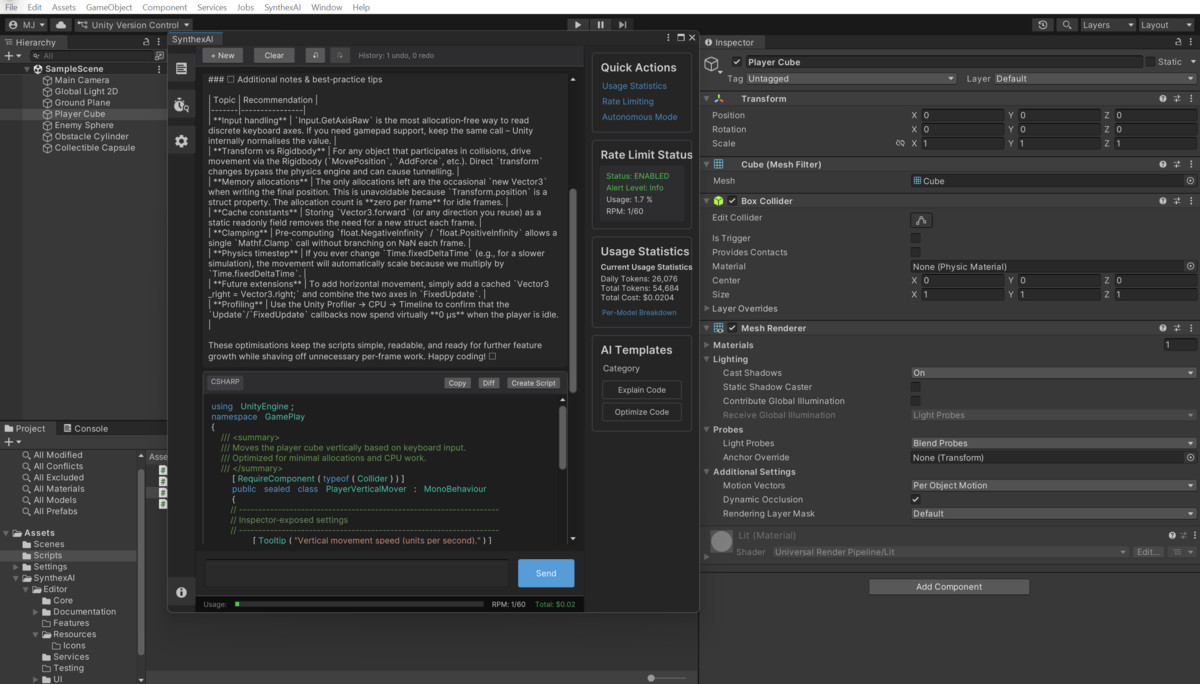The height and width of the screenshot is (684, 1200).
Task: Click the Player Cube gameobject icon picker
Action: click(713, 64)
